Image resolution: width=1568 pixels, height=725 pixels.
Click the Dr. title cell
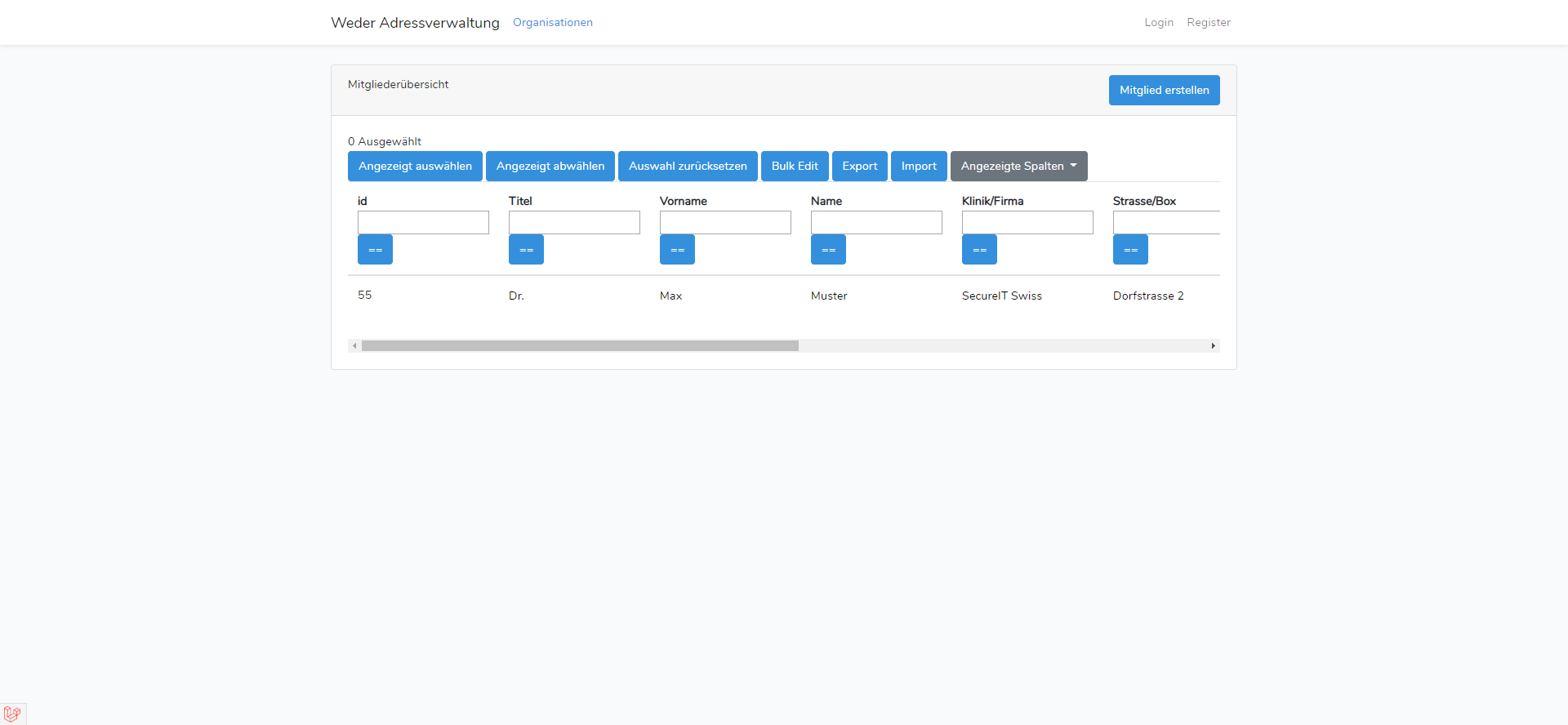coord(516,296)
